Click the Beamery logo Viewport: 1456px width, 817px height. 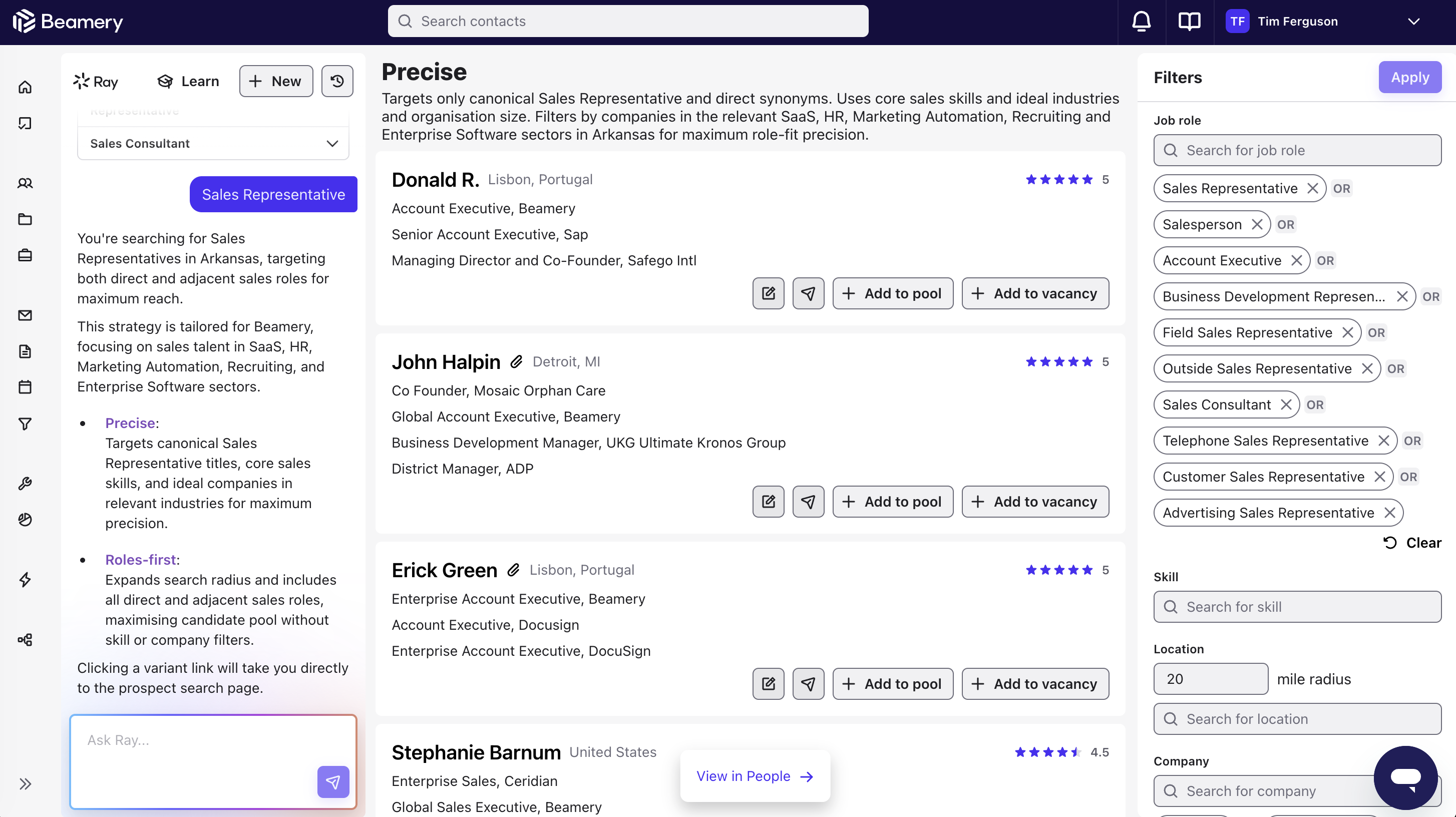point(68,22)
